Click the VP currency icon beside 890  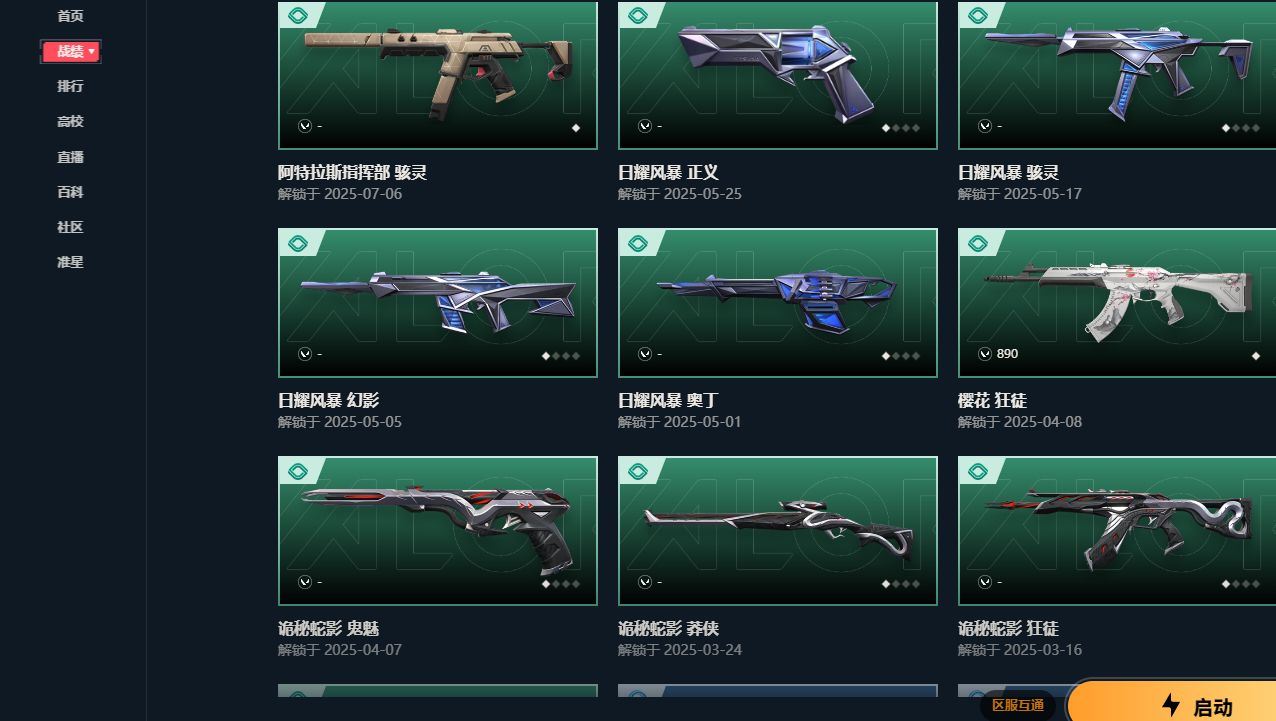pyautogui.click(x=985, y=354)
